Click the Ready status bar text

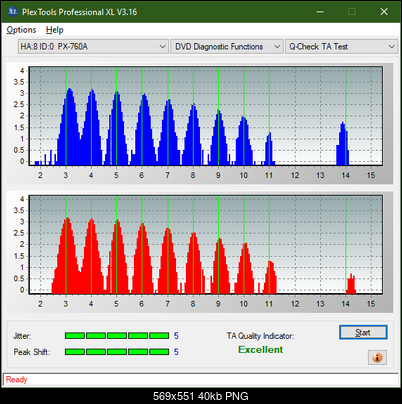17,380
